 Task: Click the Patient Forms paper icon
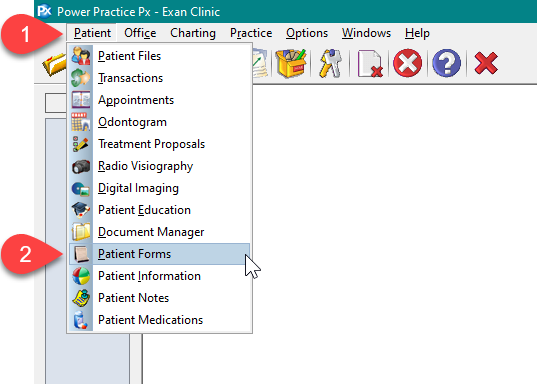point(81,254)
